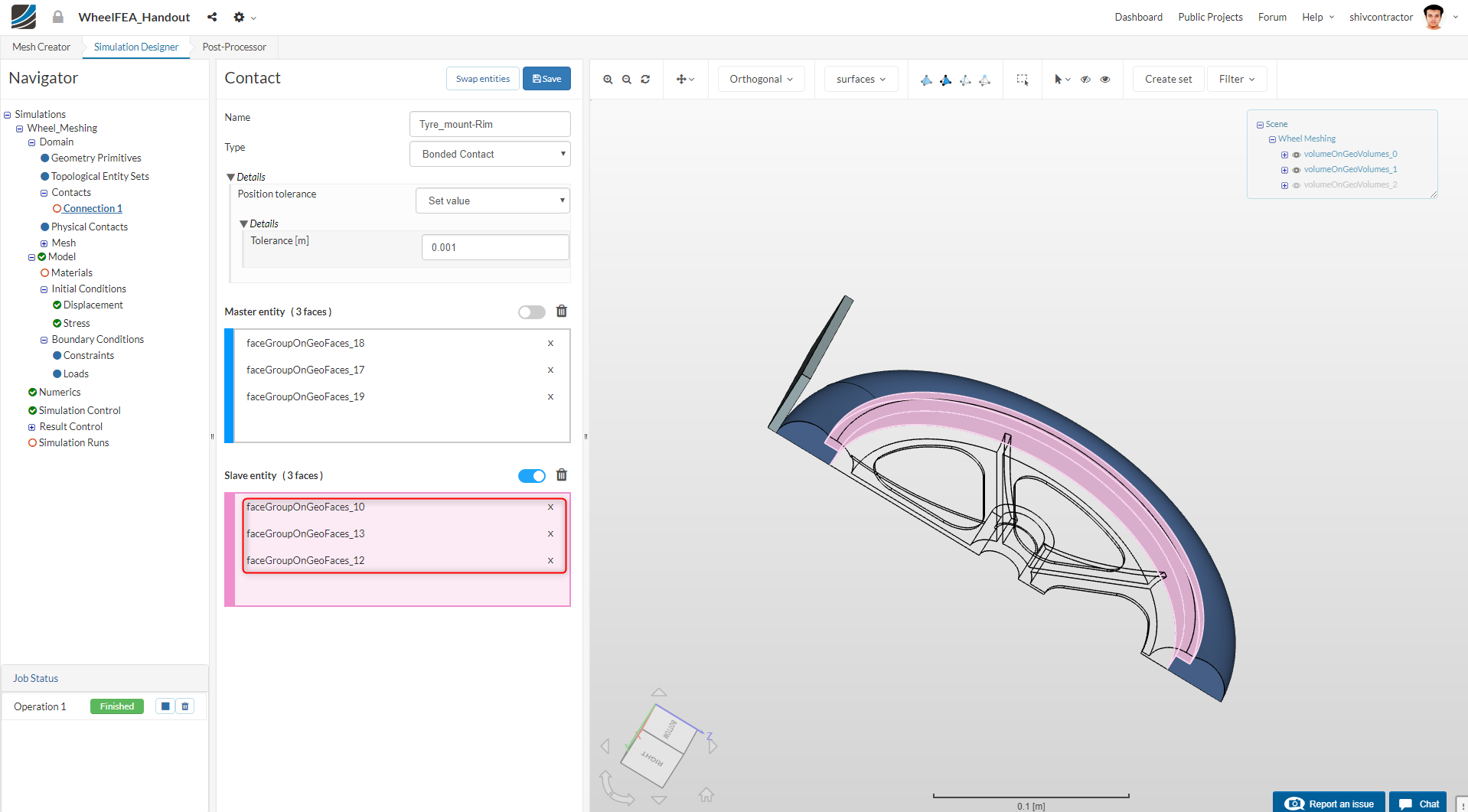
Task: Delete the Slave entity assignment
Action: point(562,475)
